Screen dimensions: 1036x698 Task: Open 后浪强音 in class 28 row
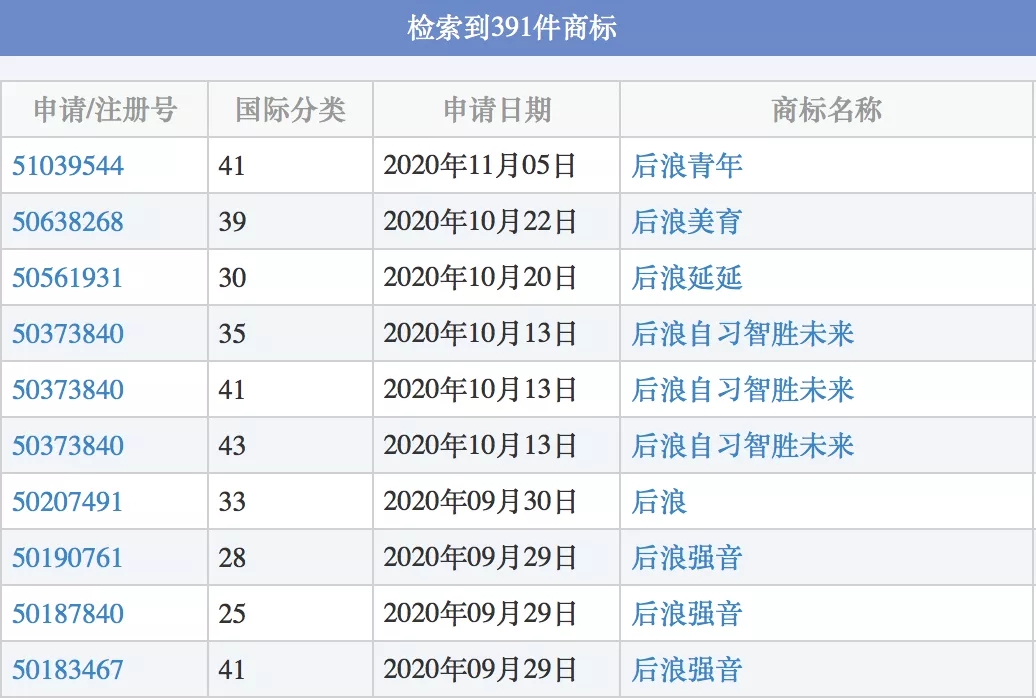click(x=686, y=558)
